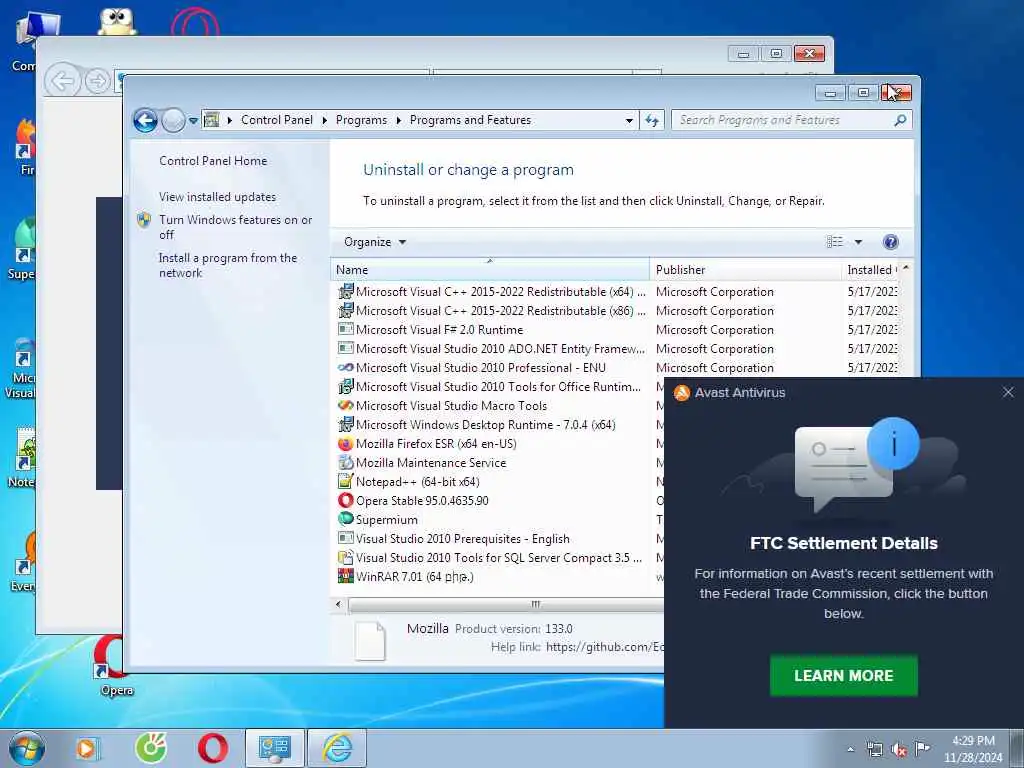
Task: Open the address bar history dropdown
Action: (x=629, y=120)
